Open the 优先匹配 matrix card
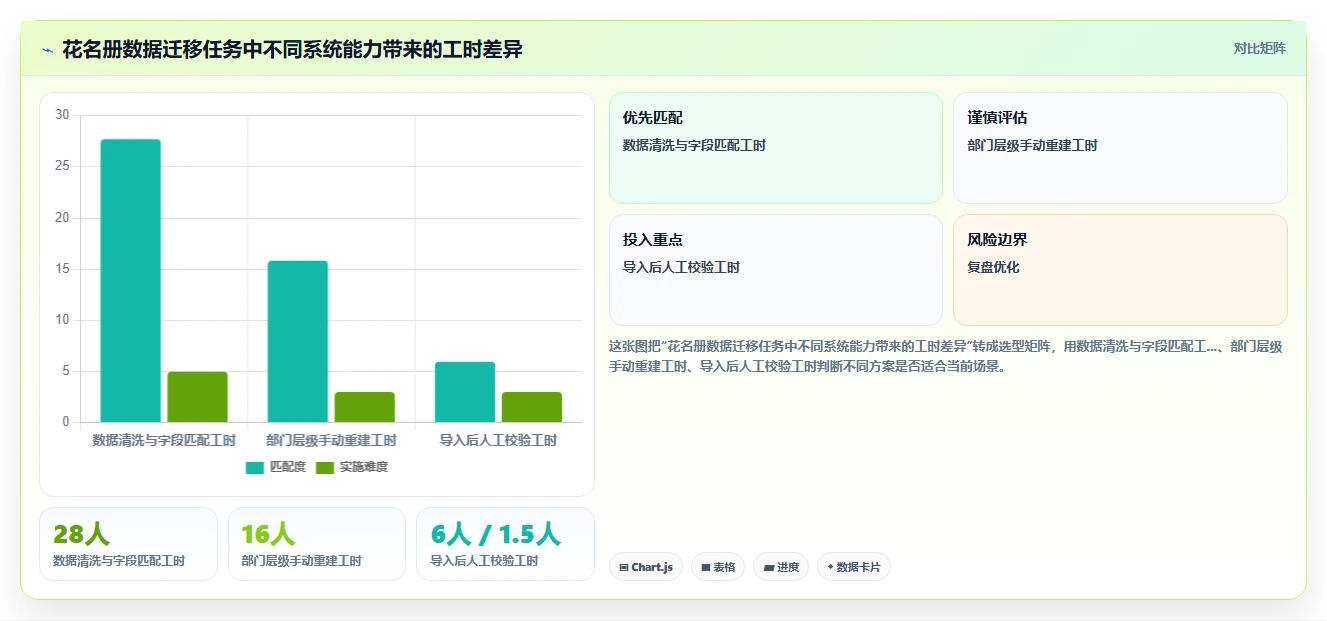The height and width of the screenshot is (621, 1327). click(776, 148)
